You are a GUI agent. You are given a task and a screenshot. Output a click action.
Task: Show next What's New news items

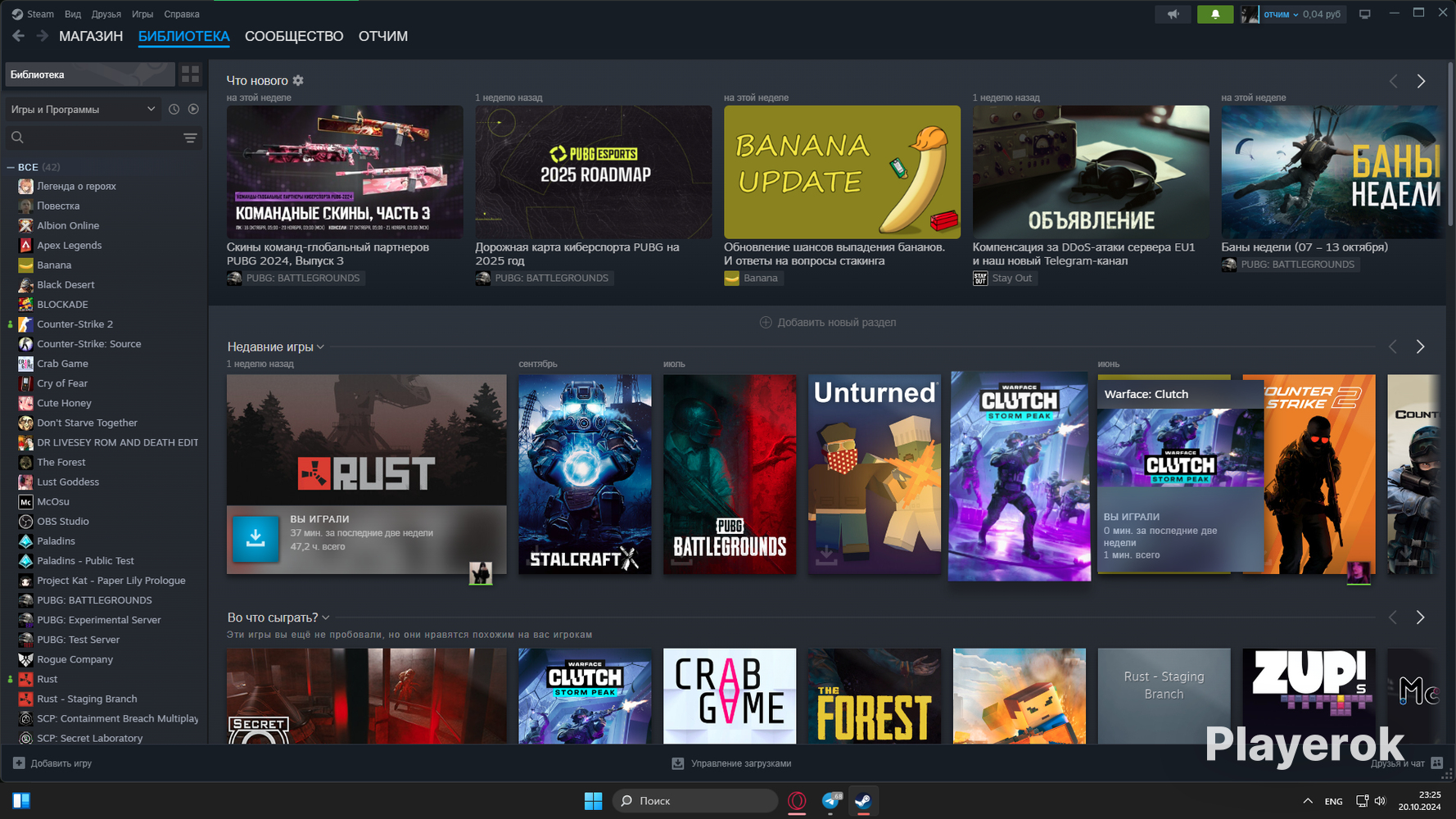coord(1421,81)
